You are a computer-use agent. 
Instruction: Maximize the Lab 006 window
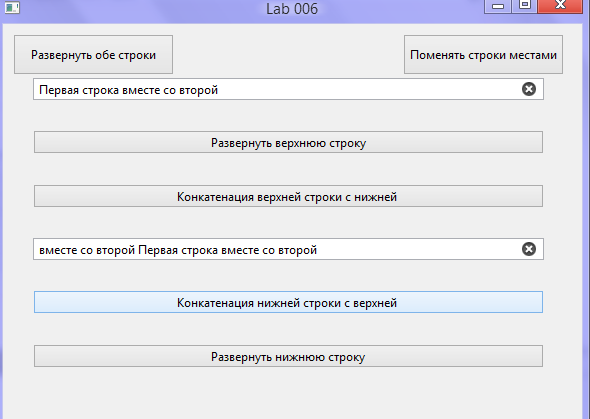[x=524, y=6]
